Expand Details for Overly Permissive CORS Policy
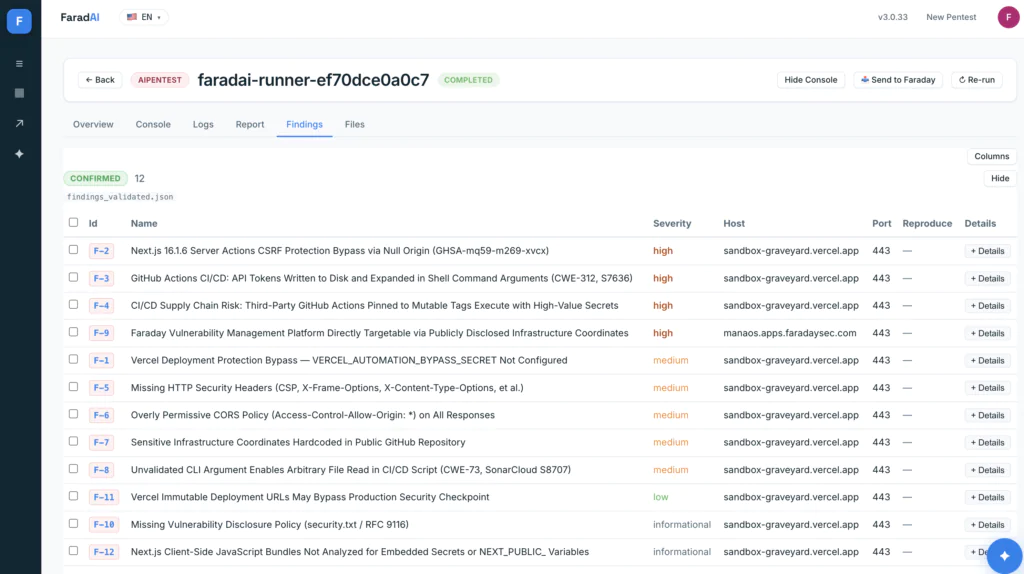1024x574 pixels. [987, 416]
